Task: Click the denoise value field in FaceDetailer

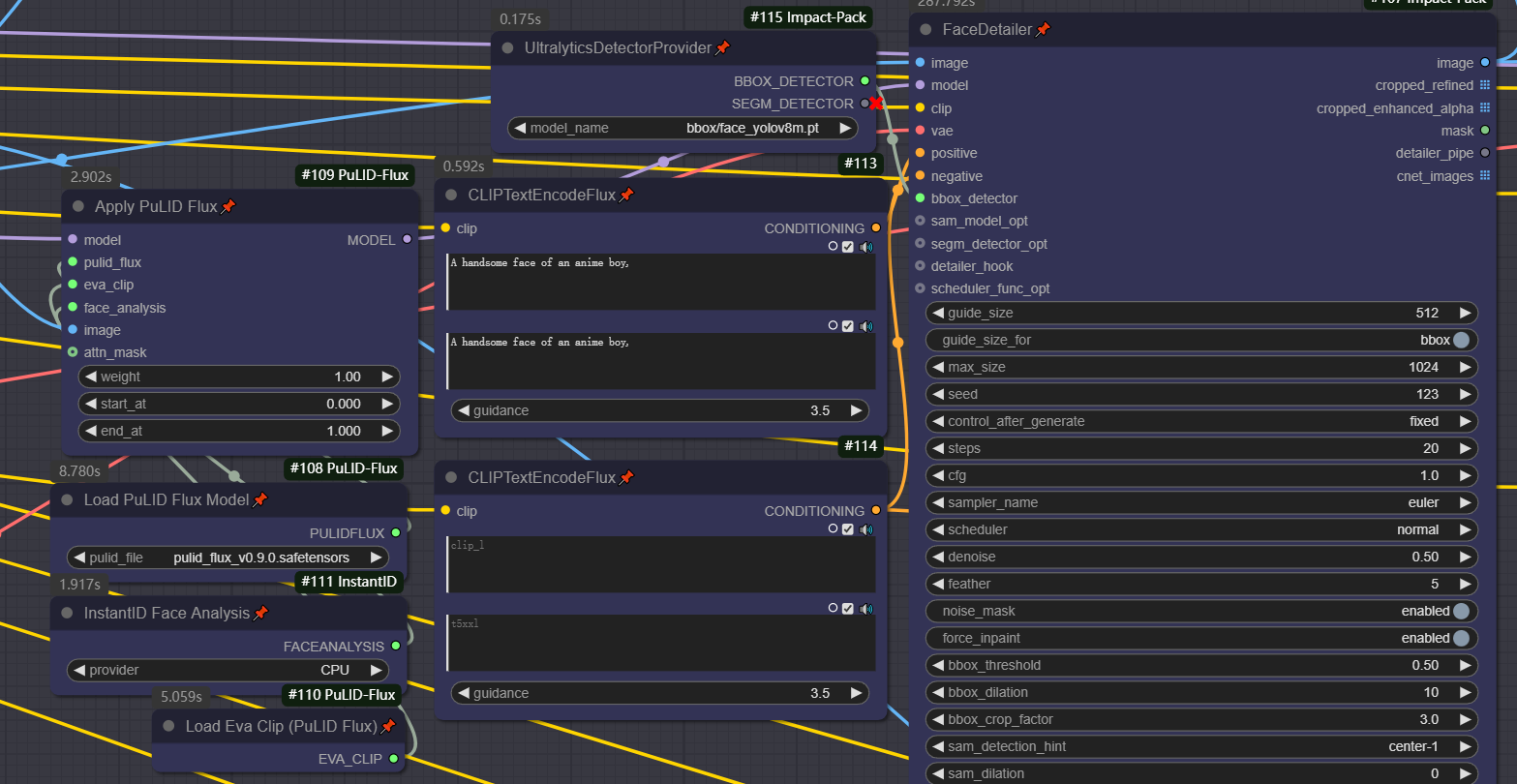Action: (x=1200, y=557)
